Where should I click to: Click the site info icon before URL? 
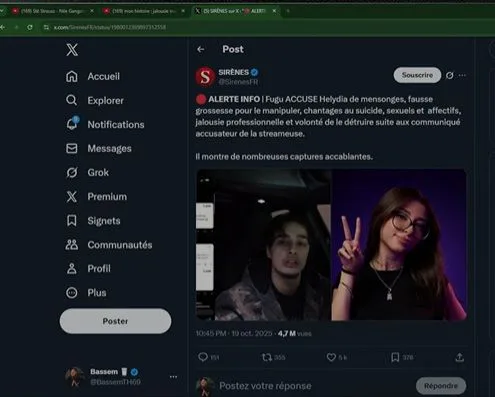click(x=46, y=27)
